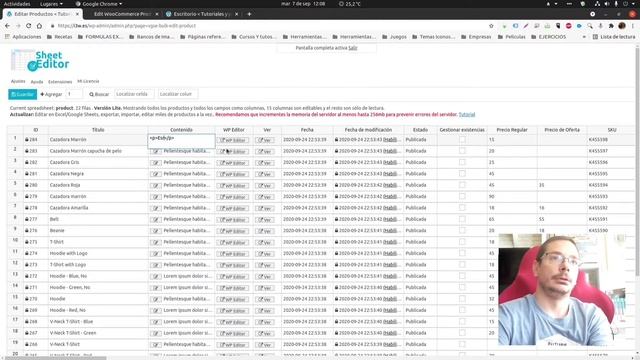Show hidden bookmarks with overflow chevron
This screenshot has height=360, width=640.
[x=584, y=37]
